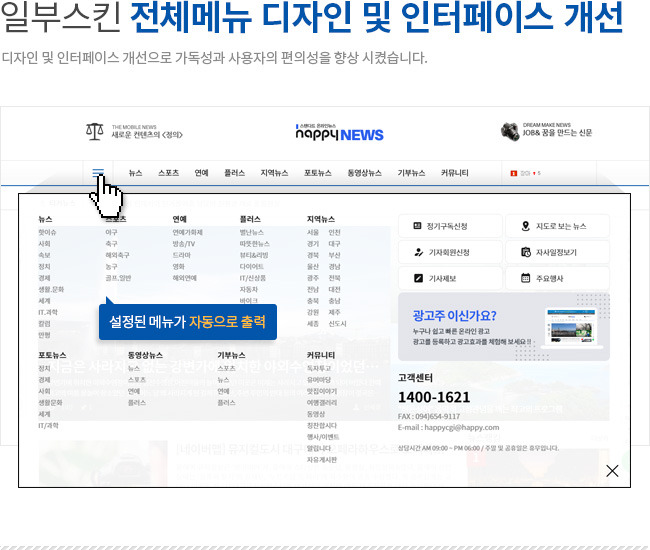
Task: Select 부산 region under 지역뉴스
Action: click(x=335, y=255)
